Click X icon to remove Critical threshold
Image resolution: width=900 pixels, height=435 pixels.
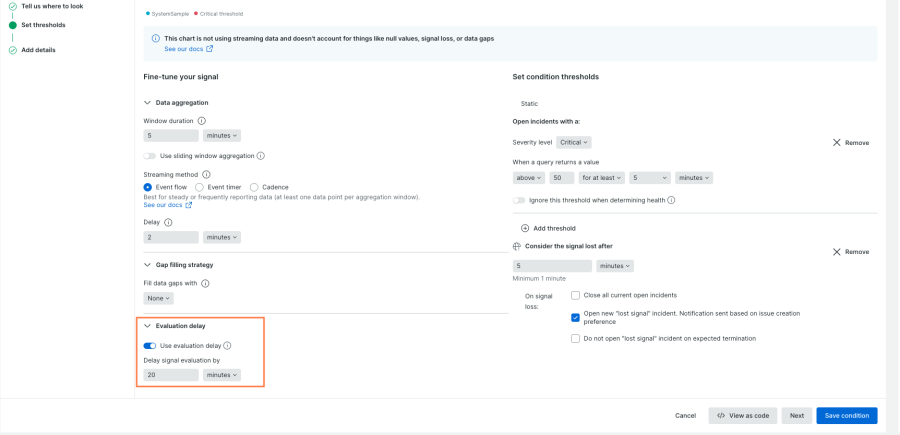(836, 142)
